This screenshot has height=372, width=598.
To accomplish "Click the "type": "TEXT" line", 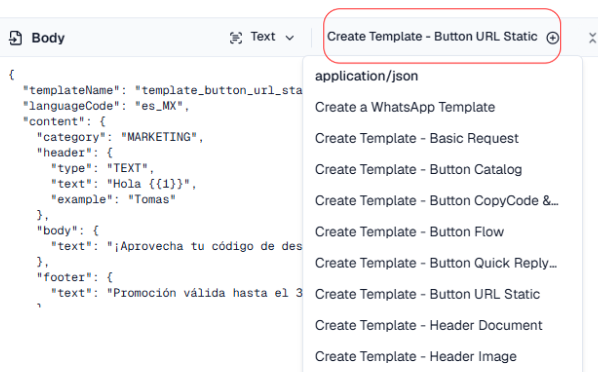I will (102, 168).
